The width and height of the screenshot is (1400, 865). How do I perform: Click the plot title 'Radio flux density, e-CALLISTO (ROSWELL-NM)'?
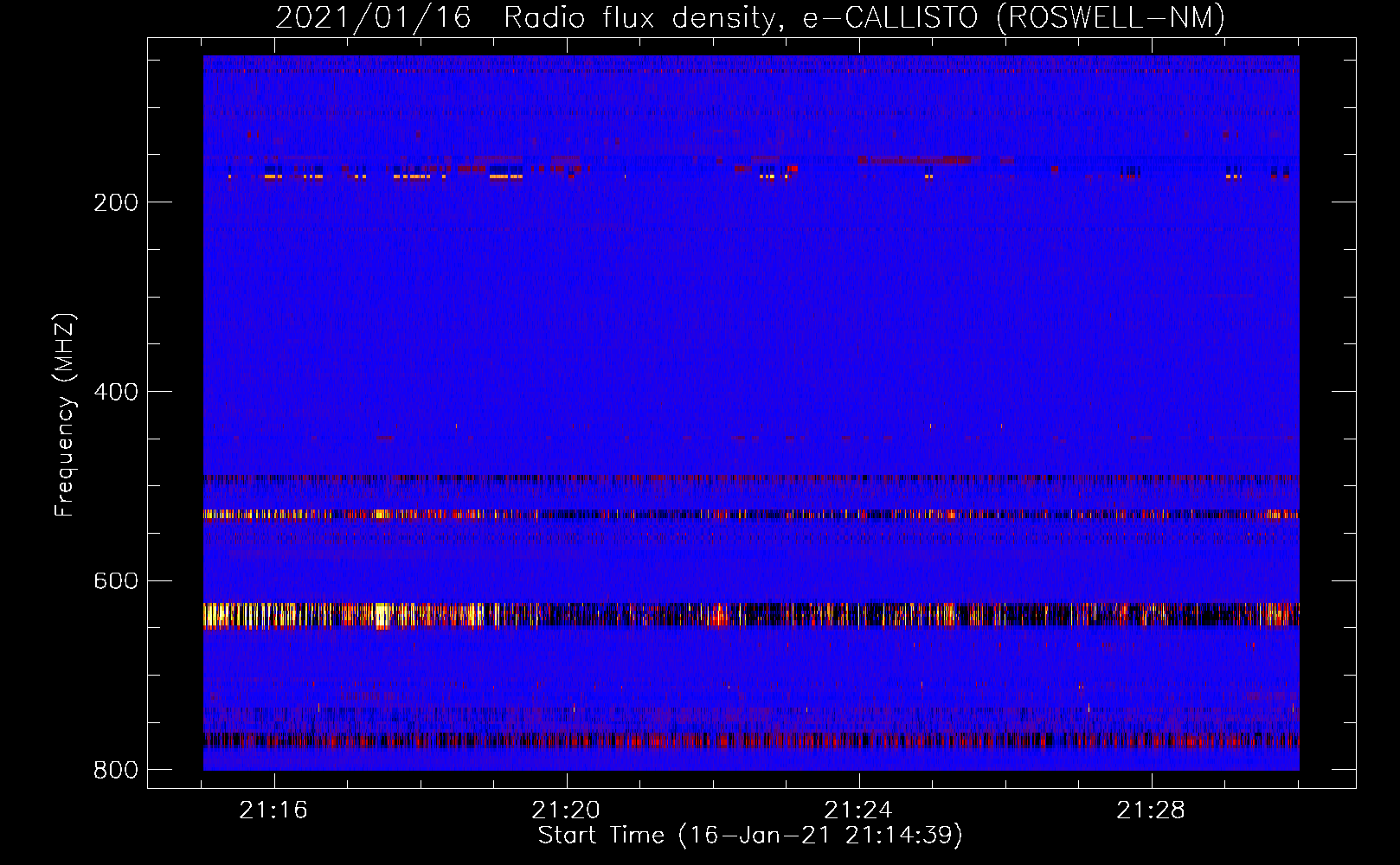click(864, 17)
